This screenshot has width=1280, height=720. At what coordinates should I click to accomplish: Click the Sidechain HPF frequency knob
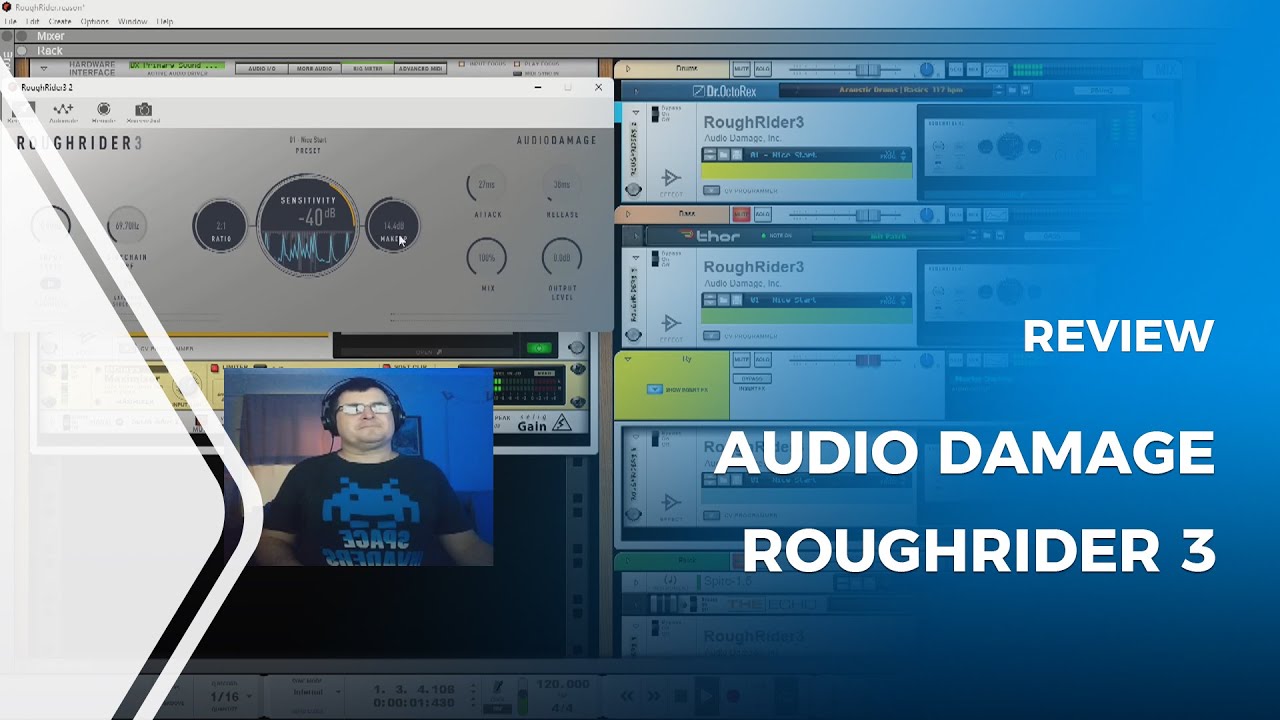pos(126,226)
